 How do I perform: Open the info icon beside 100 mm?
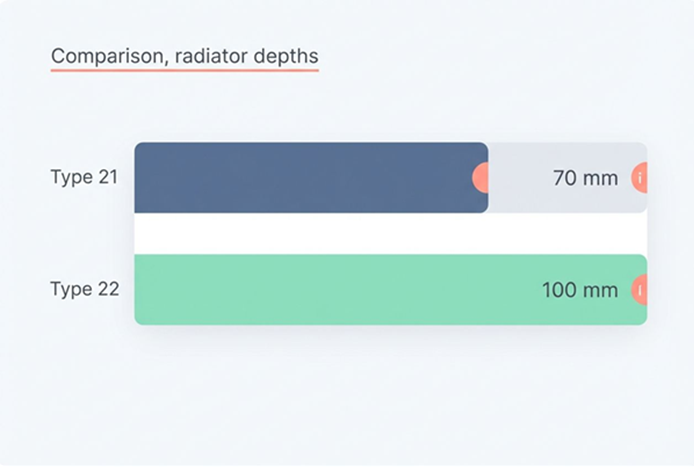coord(639,290)
